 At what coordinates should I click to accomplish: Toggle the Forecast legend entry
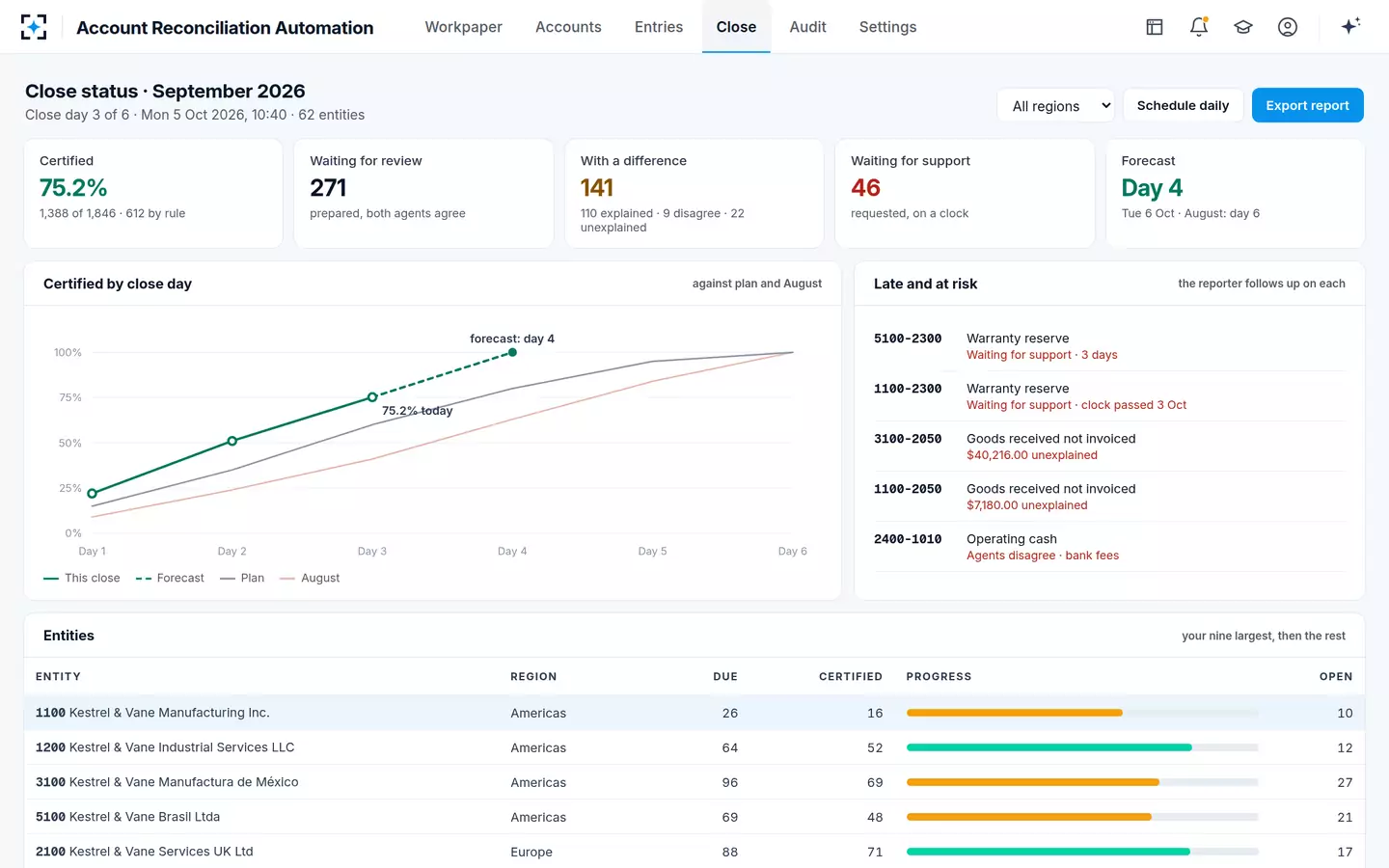click(170, 579)
